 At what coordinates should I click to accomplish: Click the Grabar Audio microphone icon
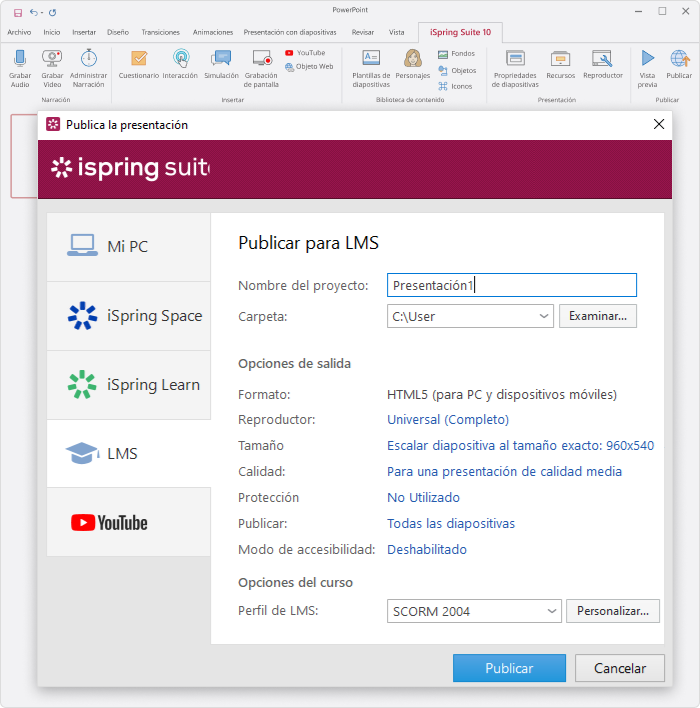click(20, 59)
